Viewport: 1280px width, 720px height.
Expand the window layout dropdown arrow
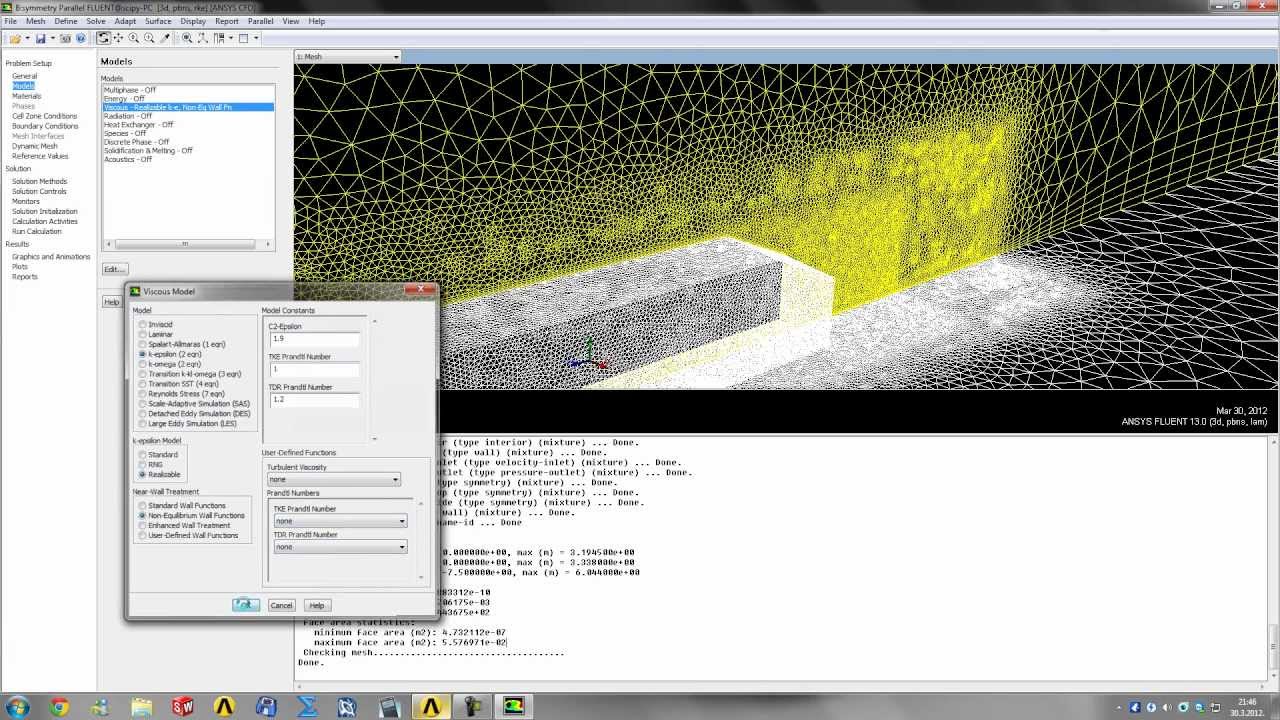[x=231, y=38]
